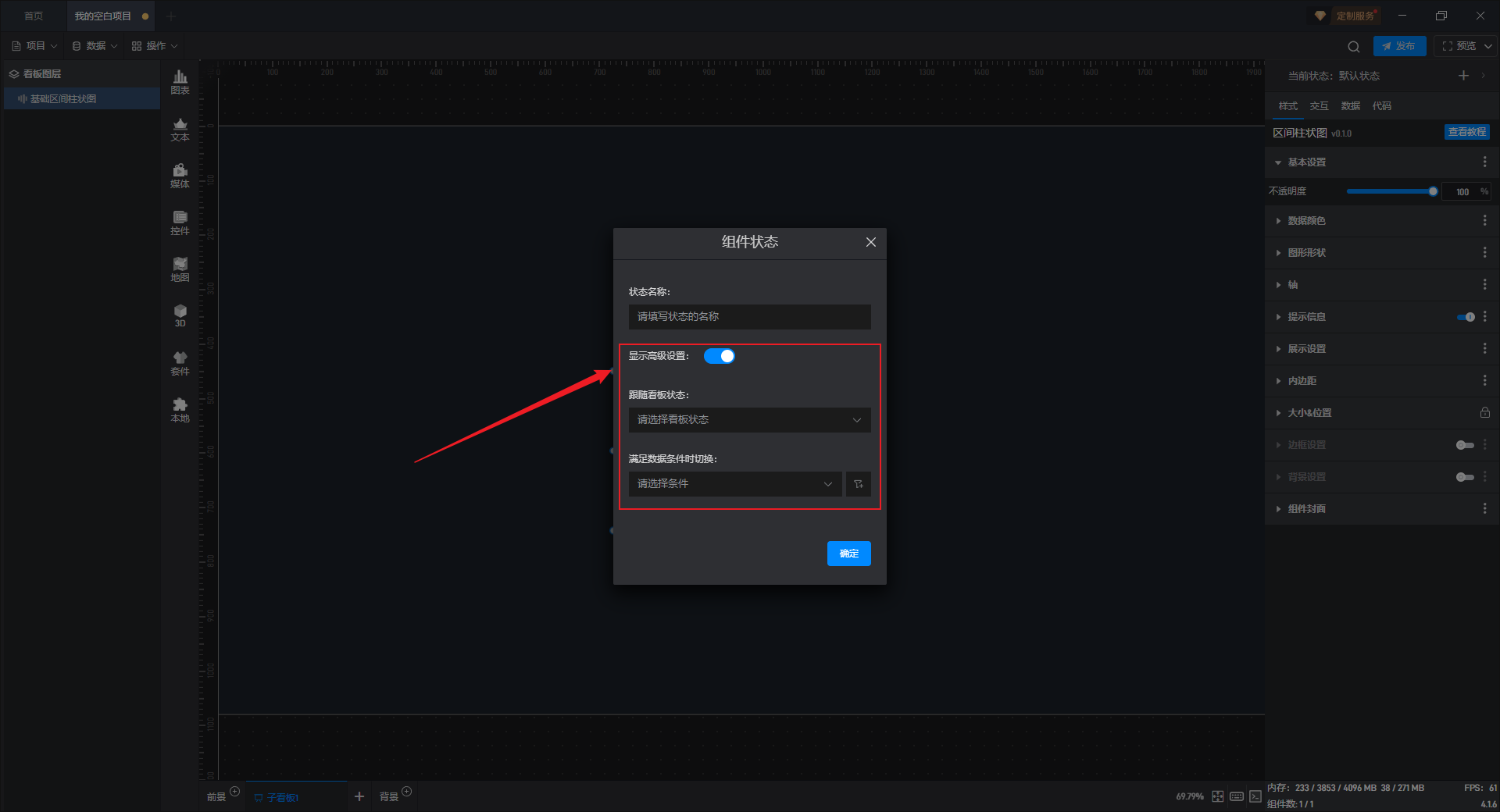
Task: Open the 请选择条件 dropdown
Action: (x=735, y=484)
